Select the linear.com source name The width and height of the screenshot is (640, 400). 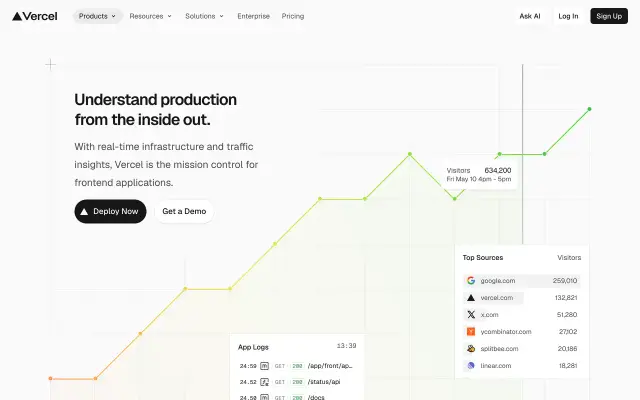496,366
